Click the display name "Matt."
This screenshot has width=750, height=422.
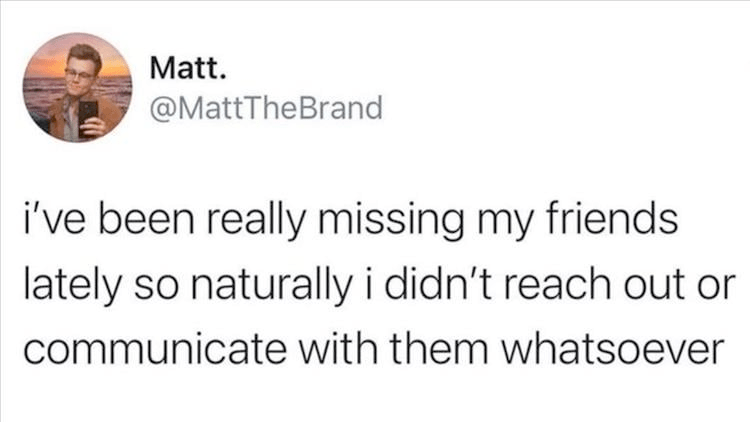[x=187, y=70]
